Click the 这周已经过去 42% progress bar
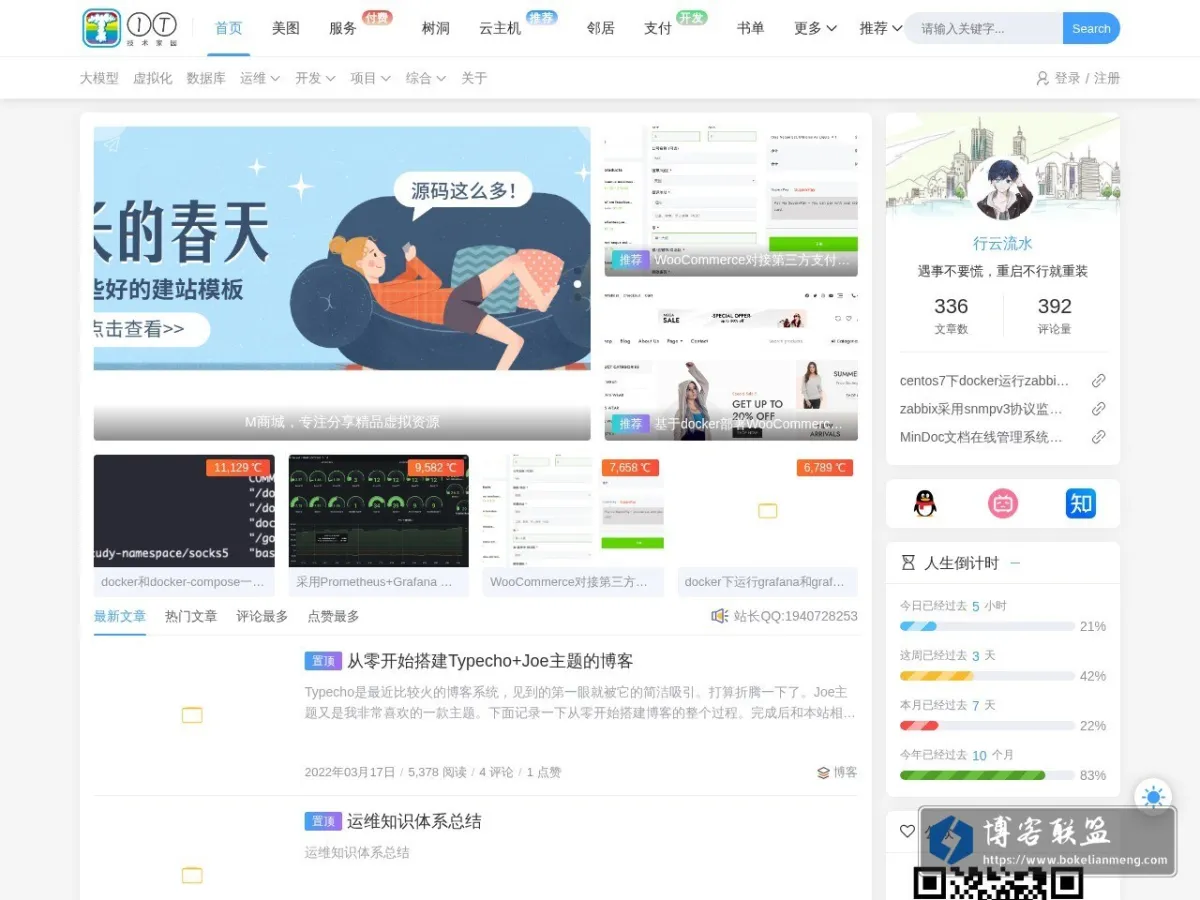 (x=987, y=676)
